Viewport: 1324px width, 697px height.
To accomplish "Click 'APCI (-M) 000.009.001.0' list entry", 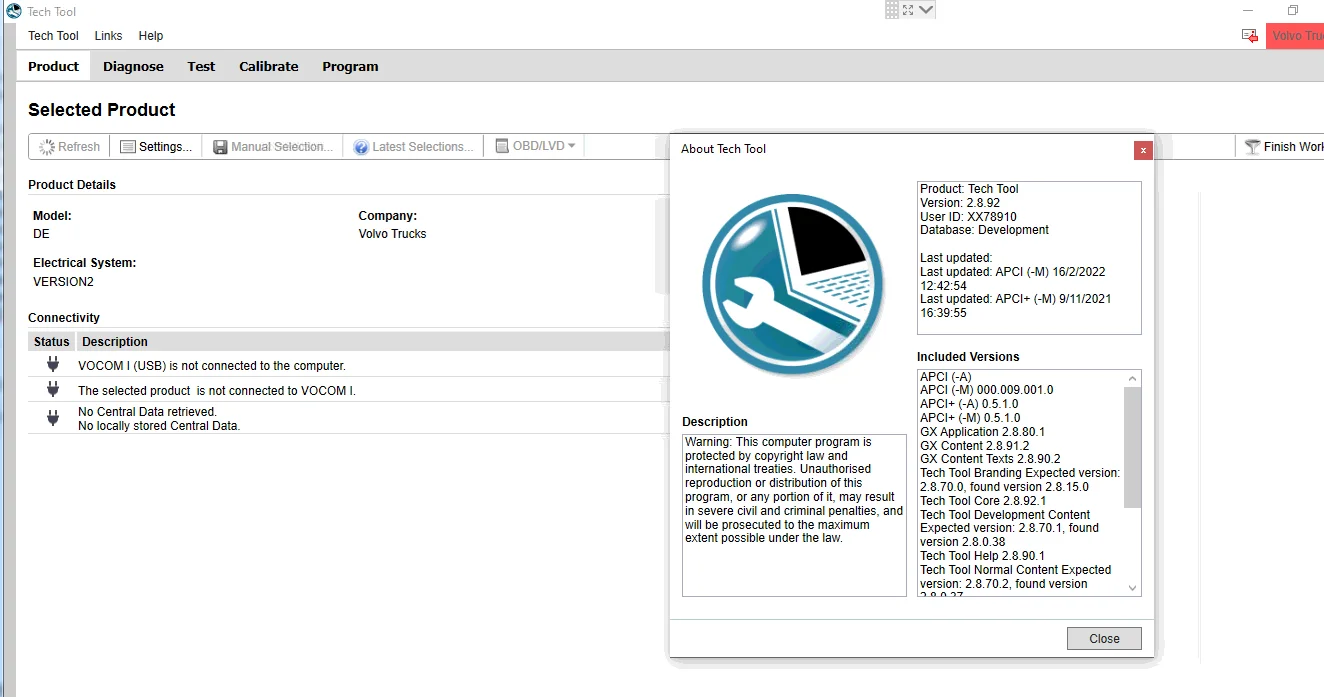I will tap(986, 390).
